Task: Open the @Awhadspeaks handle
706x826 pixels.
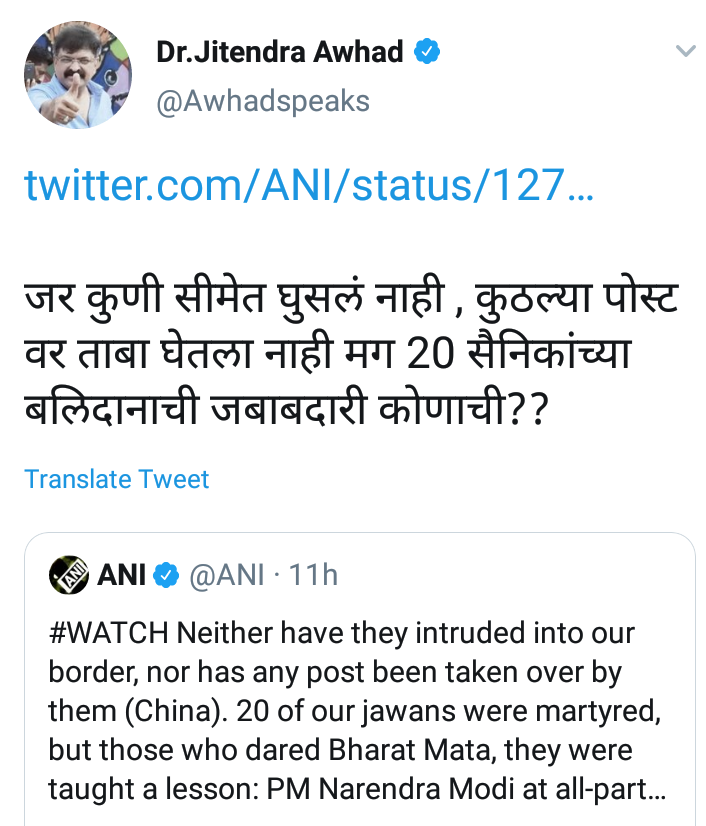Action: [x=262, y=100]
